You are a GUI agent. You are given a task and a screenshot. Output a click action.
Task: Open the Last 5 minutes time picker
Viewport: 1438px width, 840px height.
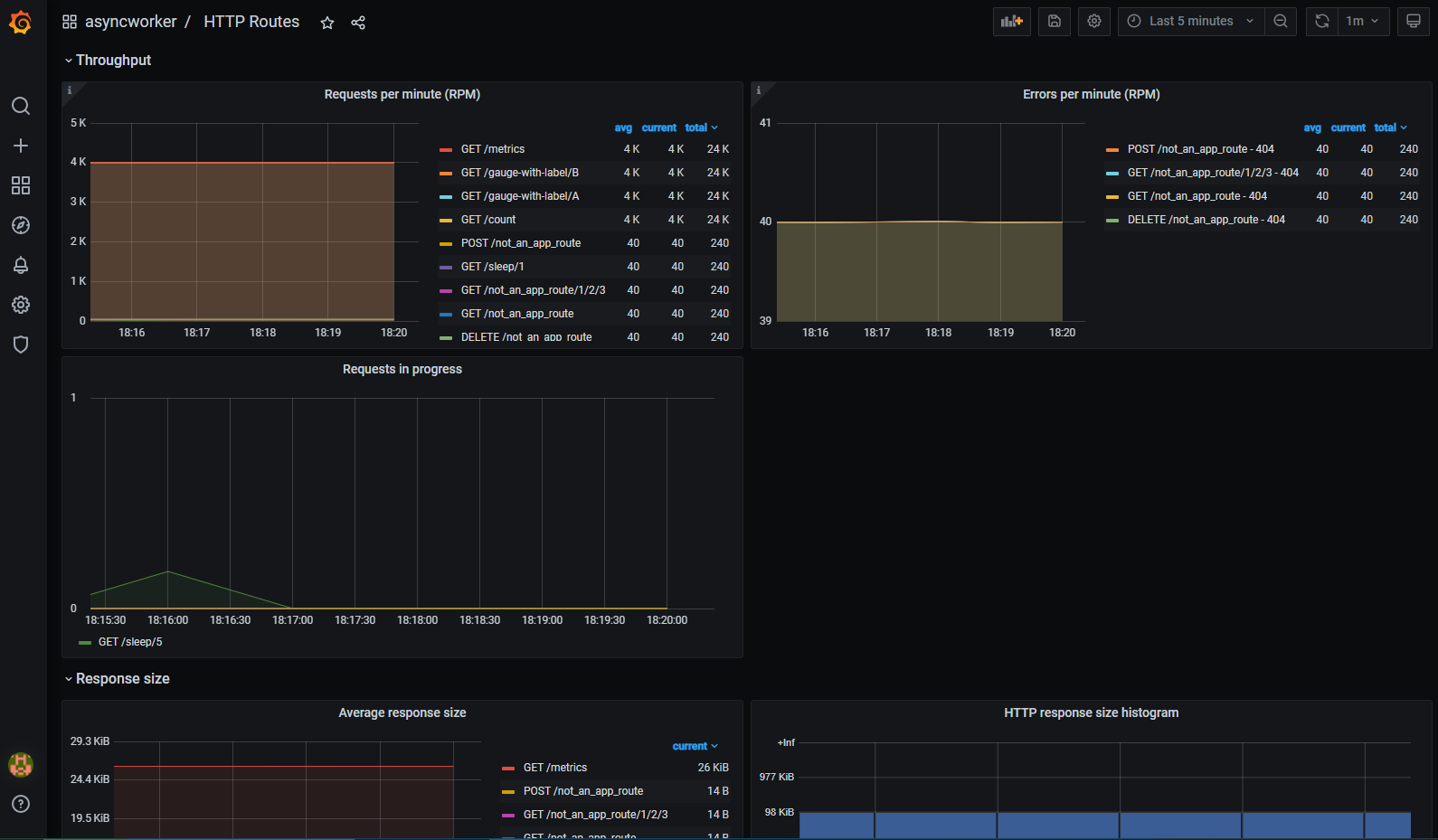coord(1191,21)
